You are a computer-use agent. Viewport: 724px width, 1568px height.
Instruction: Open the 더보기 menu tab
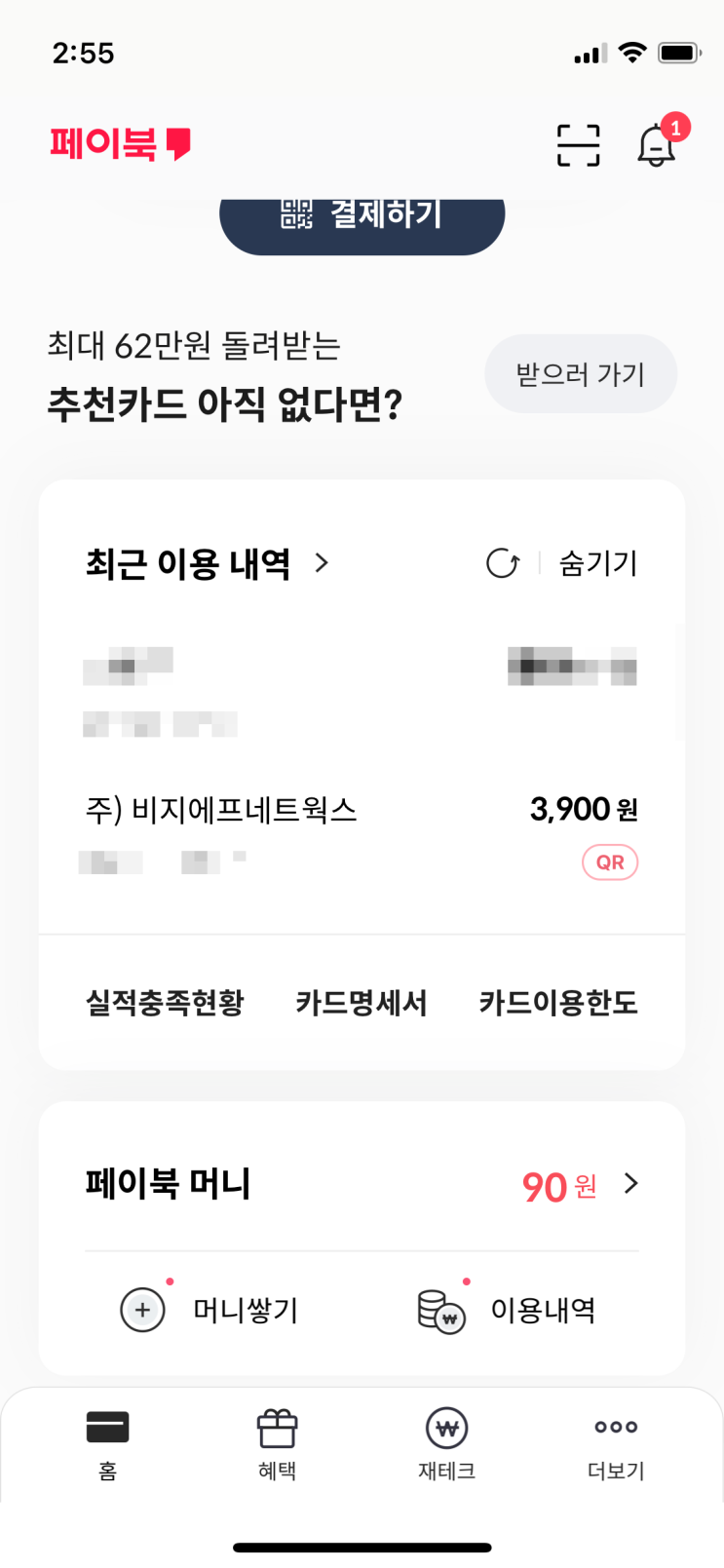click(x=616, y=1444)
